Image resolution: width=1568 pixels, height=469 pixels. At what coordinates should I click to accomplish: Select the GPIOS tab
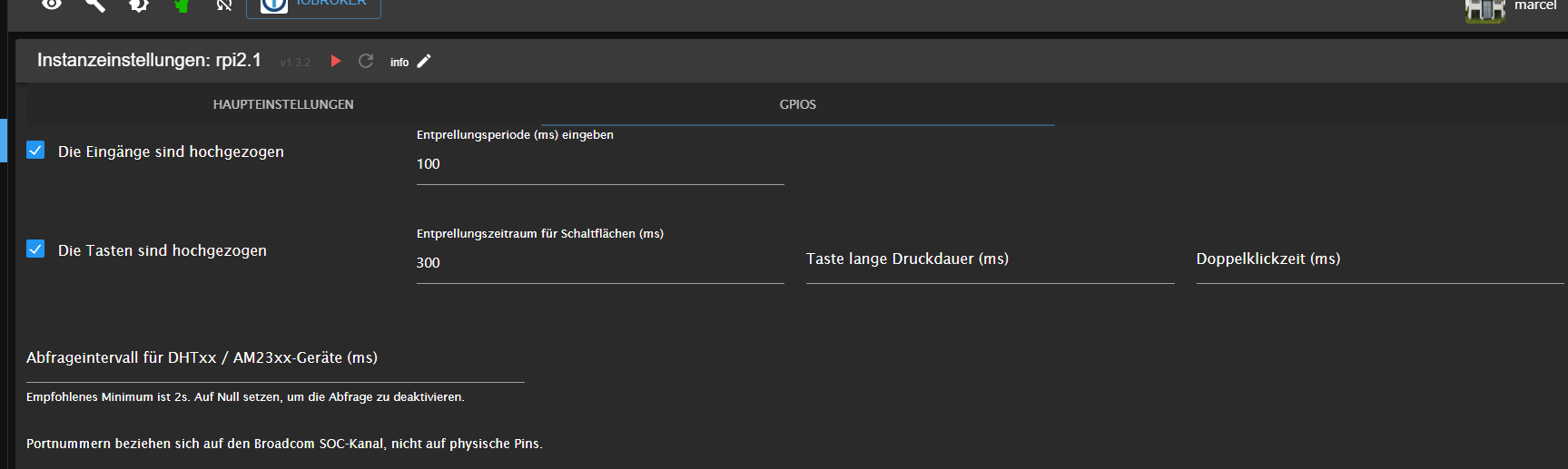pyautogui.click(x=798, y=104)
